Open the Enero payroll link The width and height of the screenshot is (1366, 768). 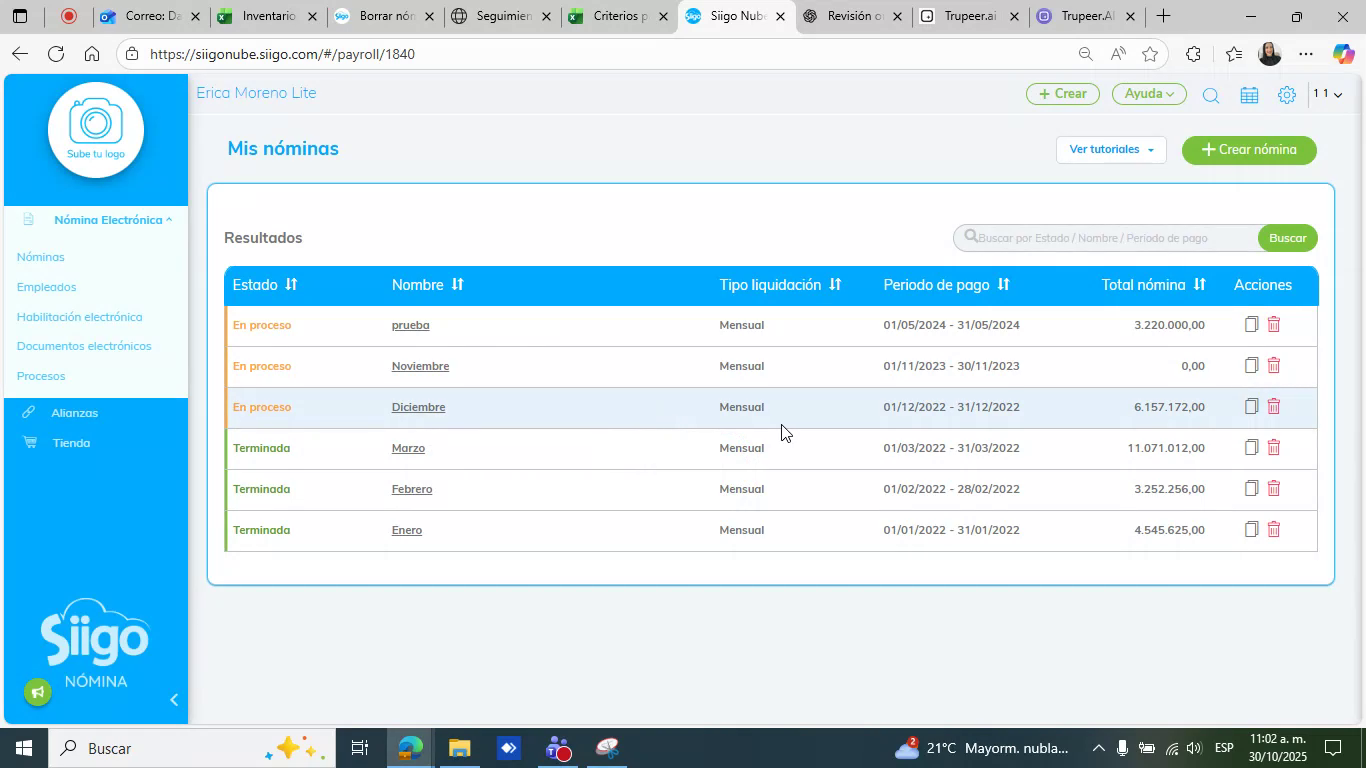point(406,530)
